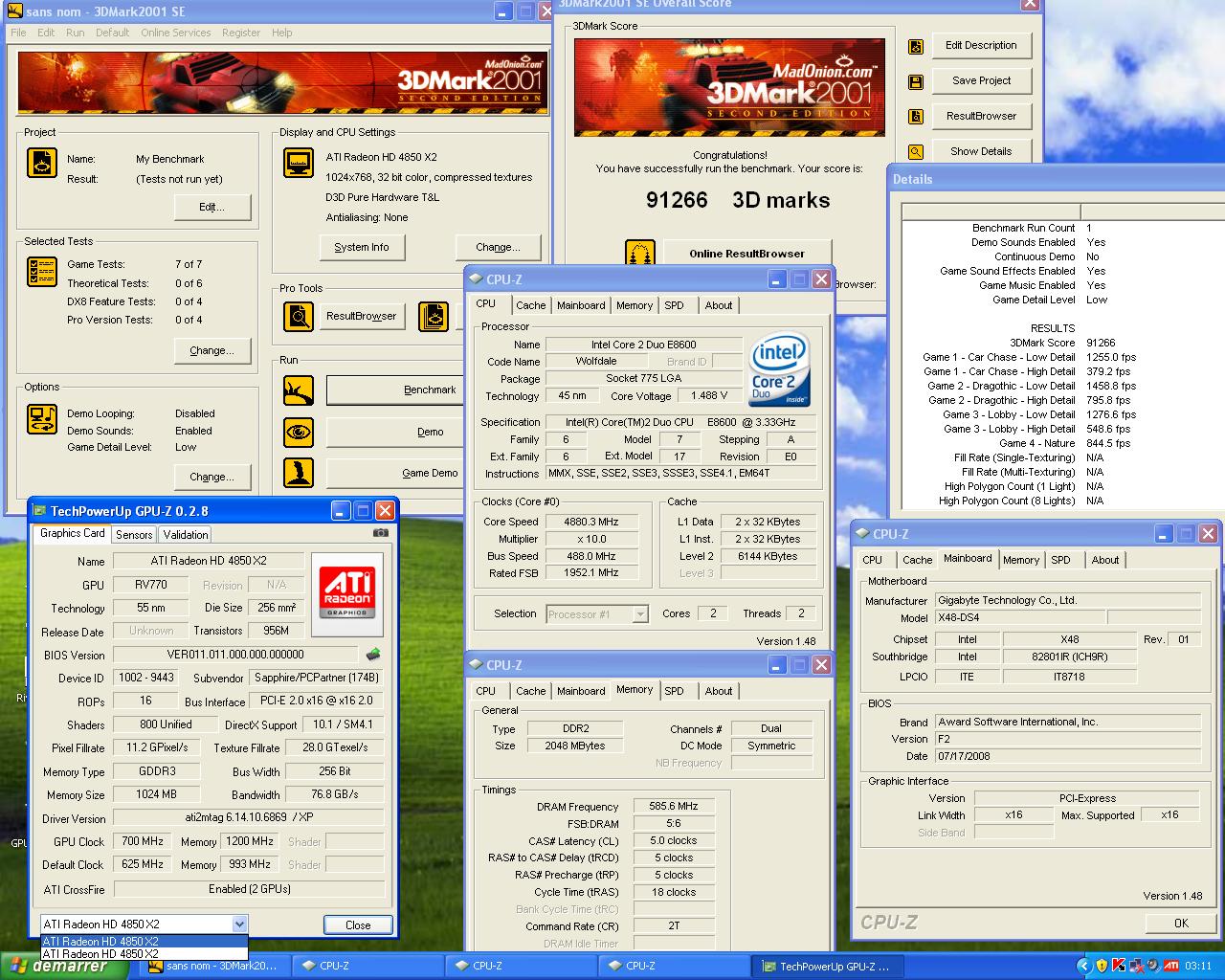Click the ATI tray icon in system tray

coord(1171,966)
